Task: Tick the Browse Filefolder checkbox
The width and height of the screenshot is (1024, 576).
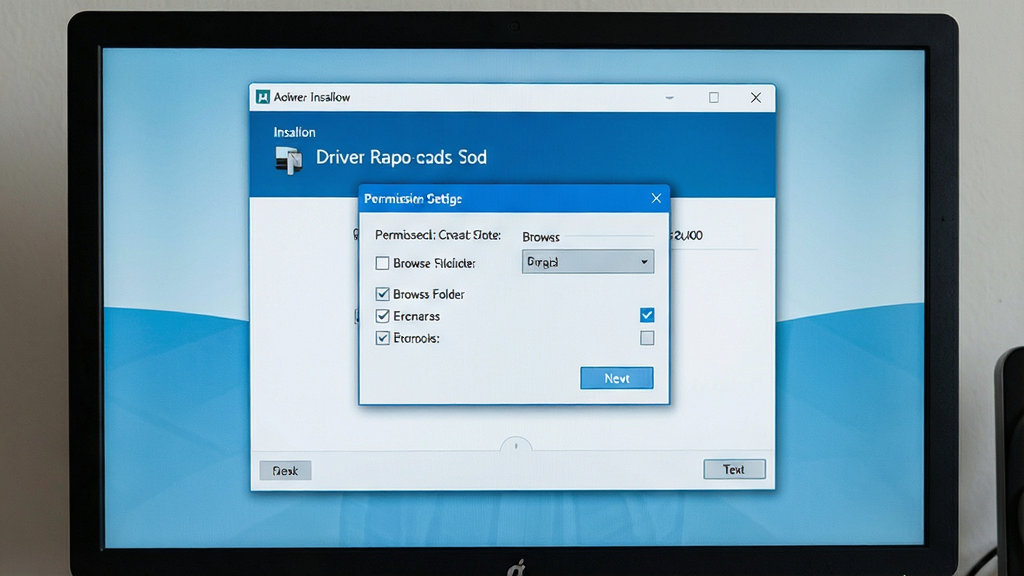Action: click(382, 263)
